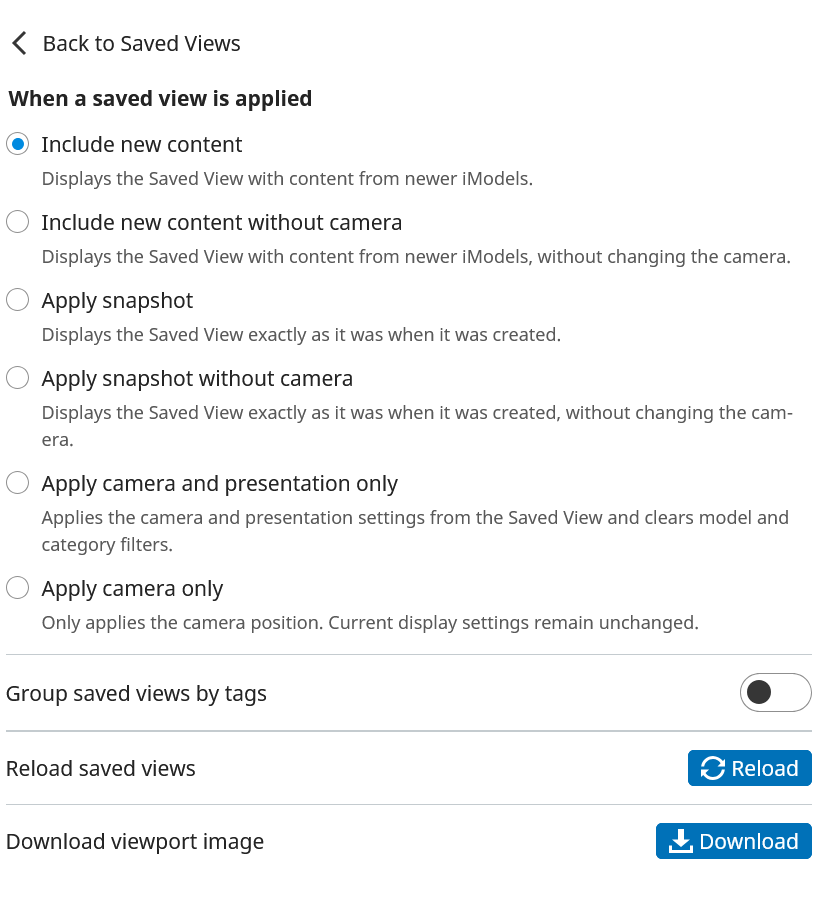Enable 'Apply camera and presentation only' radio
Image resolution: width=823 pixels, height=909 pixels.
tap(18, 483)
